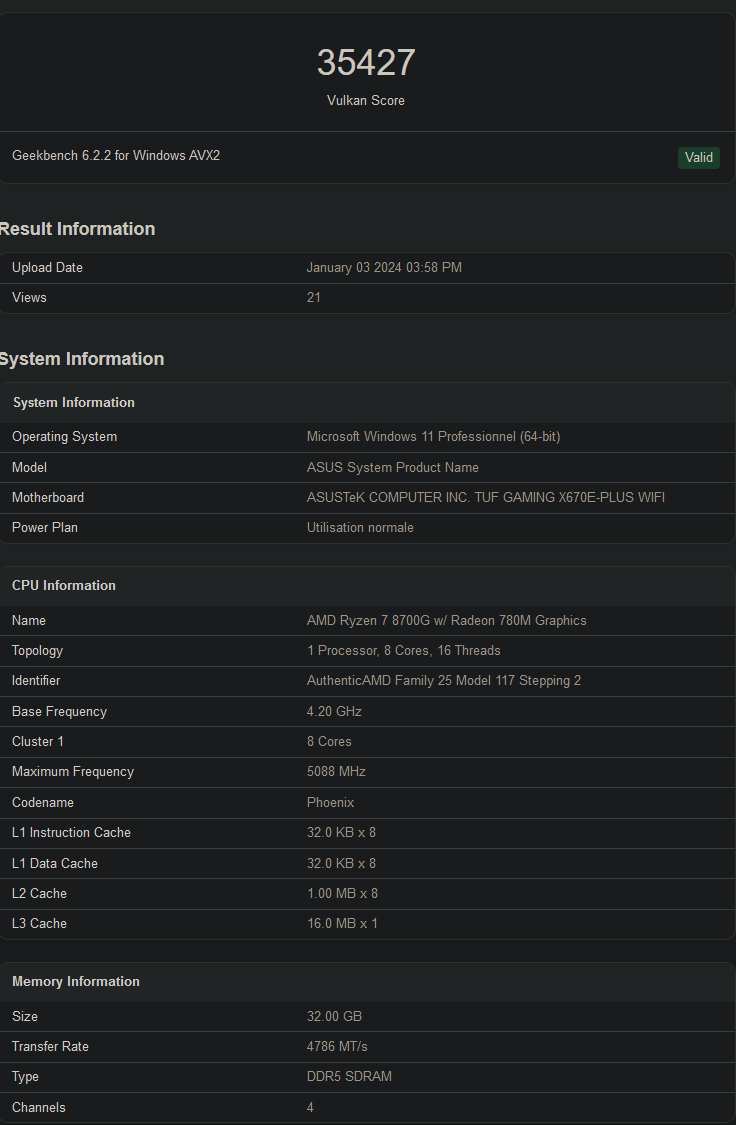Click the Identifier row label
736x1125 pixels.
(36, 681)
